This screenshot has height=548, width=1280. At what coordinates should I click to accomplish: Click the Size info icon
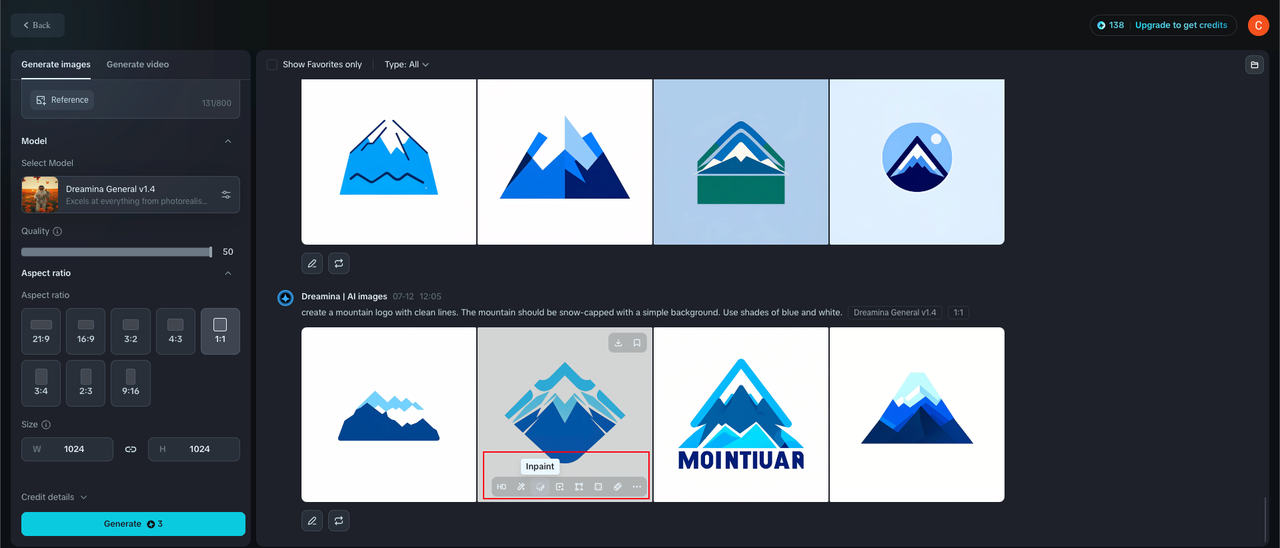tap(46, 424)
